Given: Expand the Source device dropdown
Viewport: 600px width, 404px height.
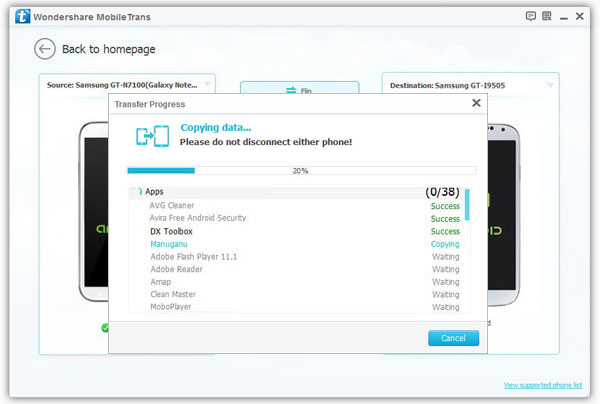Looking at the screenshot, I should tap(208, 84).
